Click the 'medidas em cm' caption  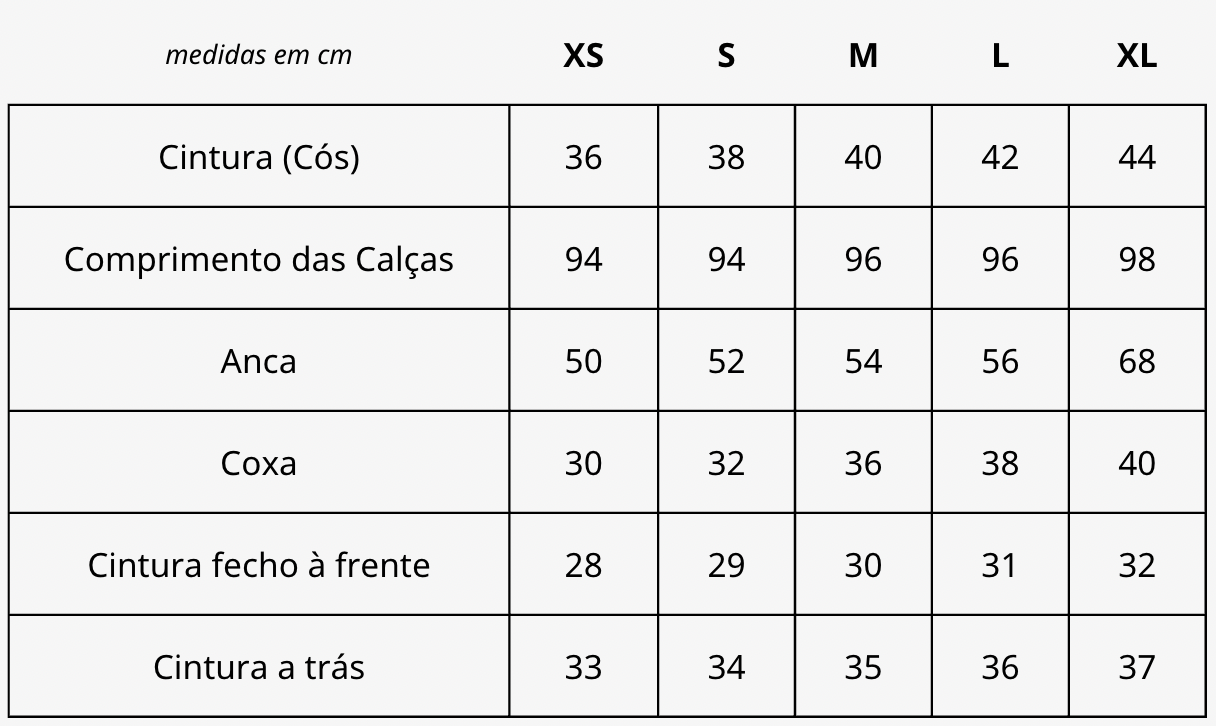(259, 55)
